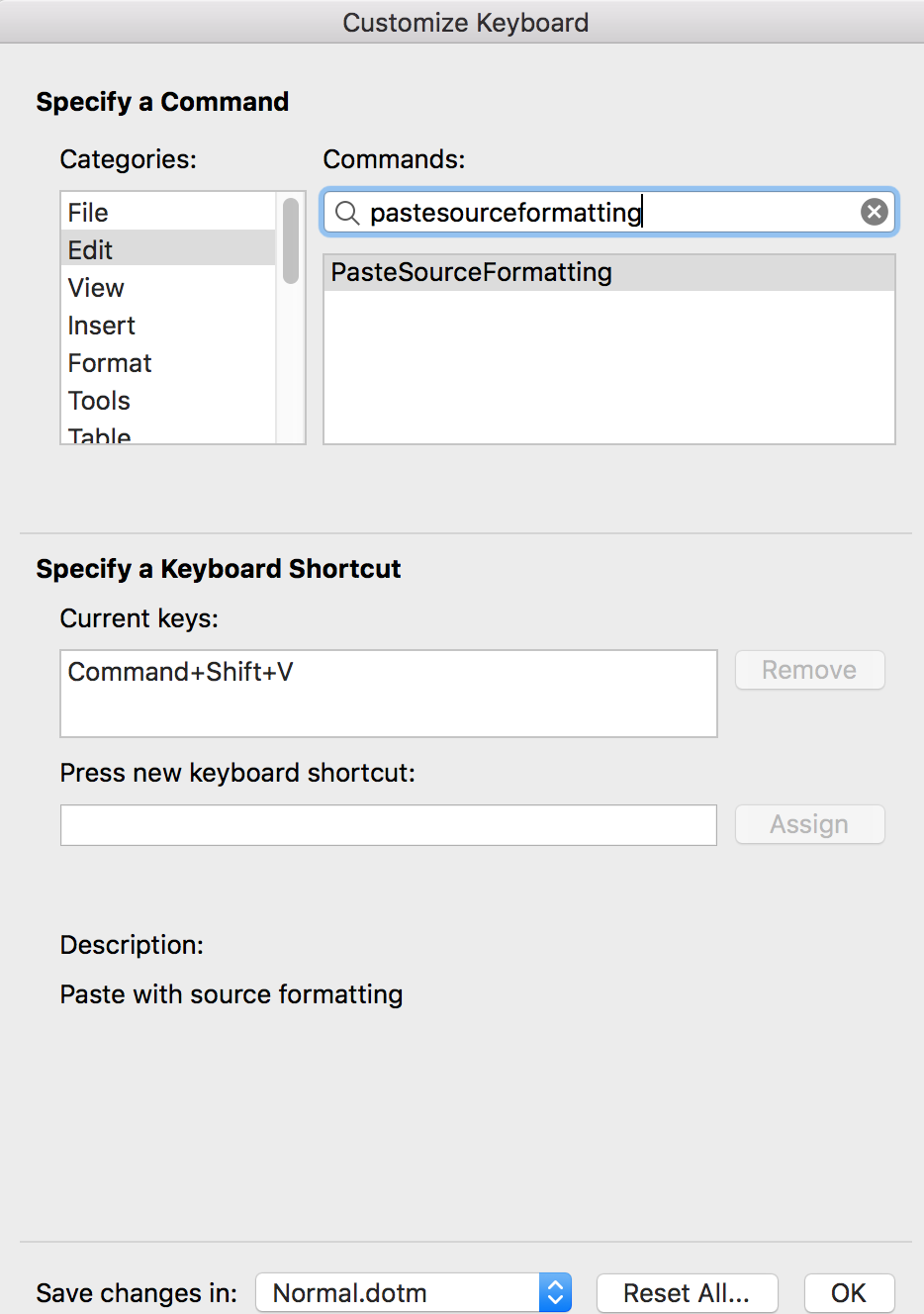Click the Save changes in dropdown arrows

(x=556, y=1293)
